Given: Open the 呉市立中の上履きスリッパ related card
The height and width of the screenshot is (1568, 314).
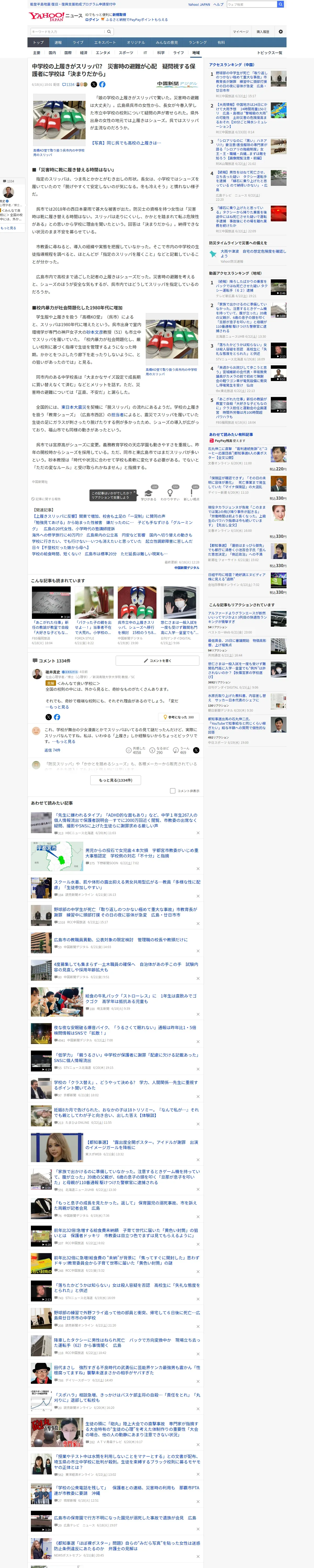Looking at the screenshot, I should point(137,614).
